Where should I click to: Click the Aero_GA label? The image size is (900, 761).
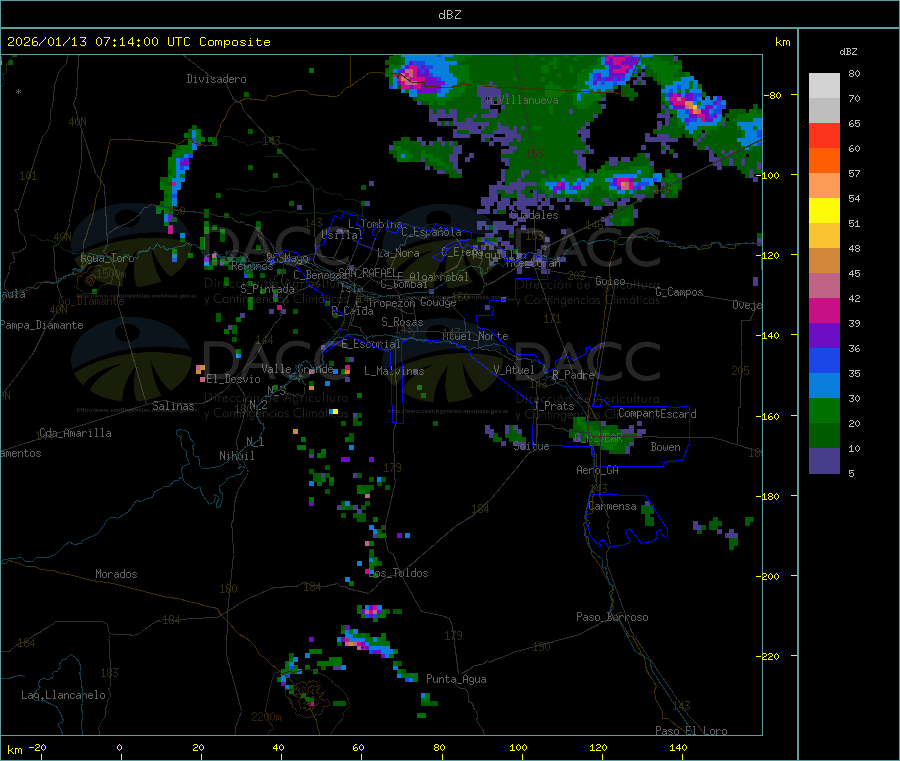(x=598, y=471)
